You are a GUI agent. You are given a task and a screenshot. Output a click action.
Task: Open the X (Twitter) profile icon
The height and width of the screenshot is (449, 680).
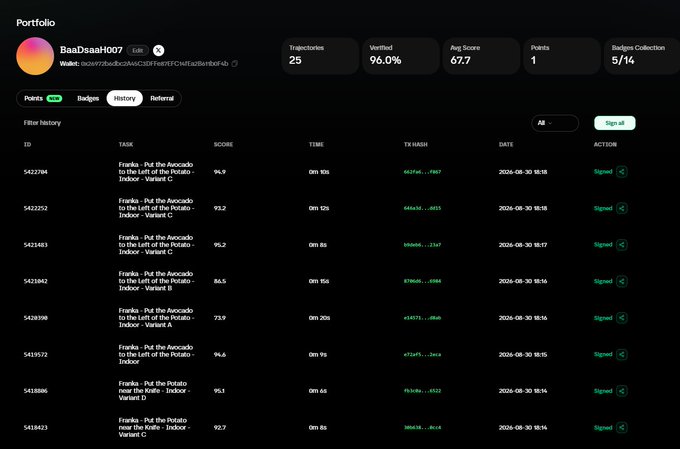tap(159, 50)
